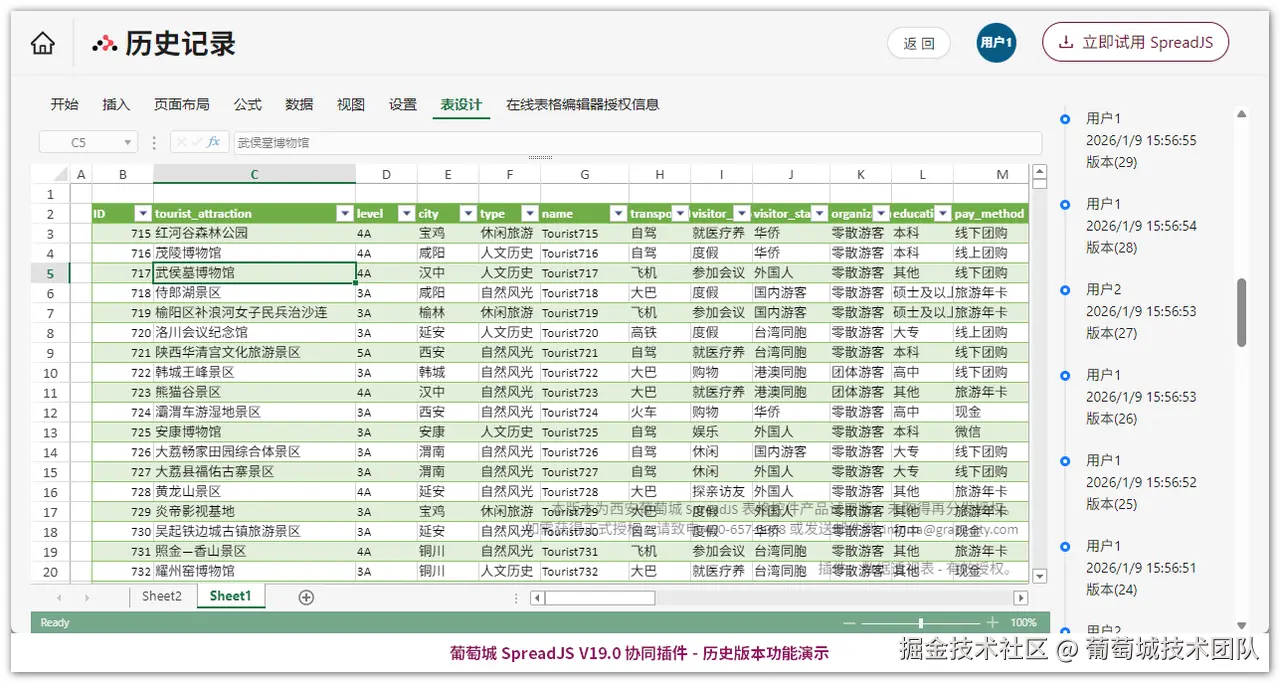Open the name column filter dropdown
The width and height of the screenshot is (1280, 683).
tap(618, 213)
